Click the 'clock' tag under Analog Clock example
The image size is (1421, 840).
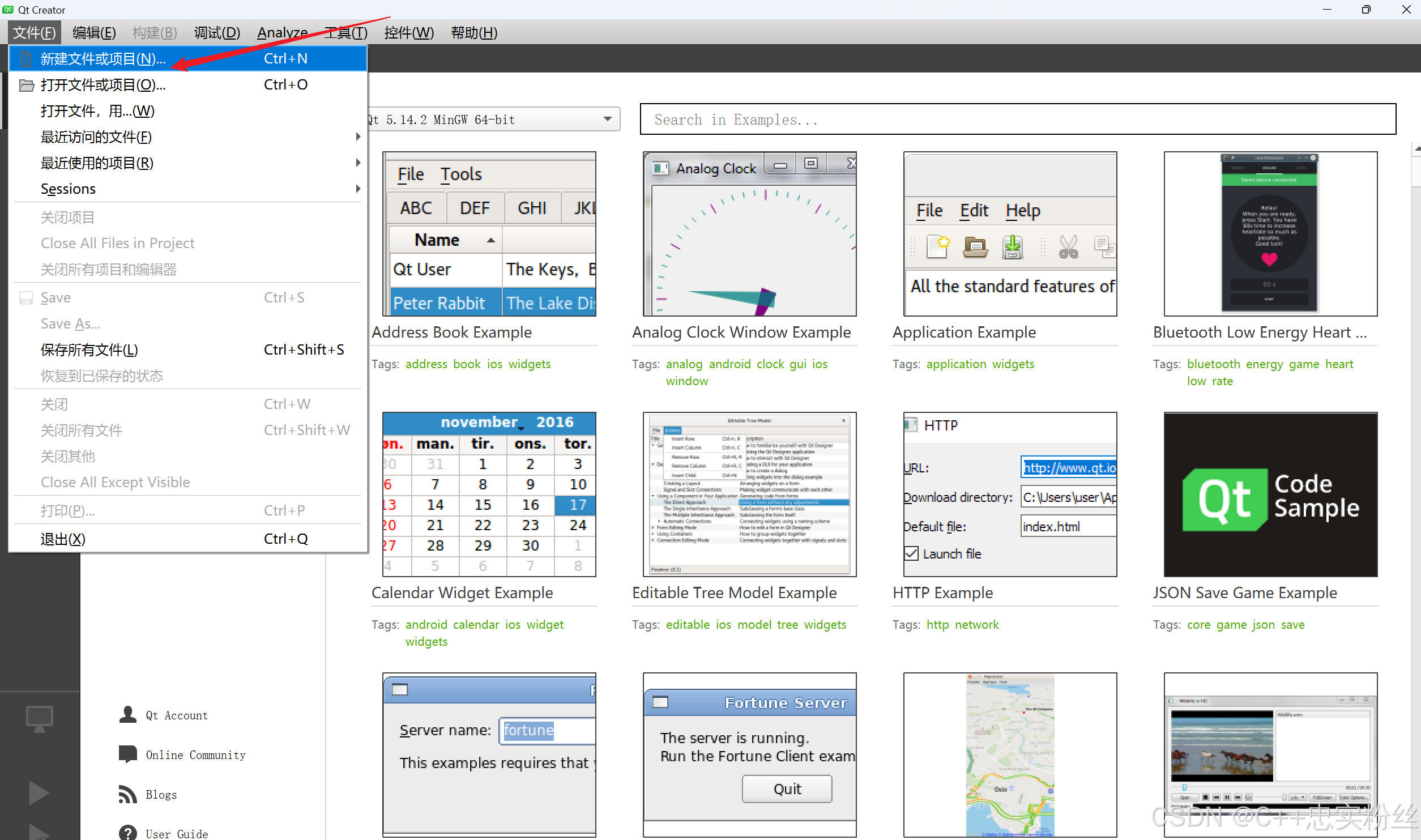coord(770,364)
